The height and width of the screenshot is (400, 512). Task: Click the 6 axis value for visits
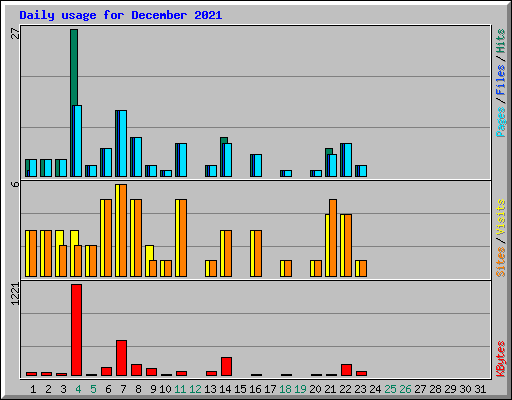click(x=15, y=184)
